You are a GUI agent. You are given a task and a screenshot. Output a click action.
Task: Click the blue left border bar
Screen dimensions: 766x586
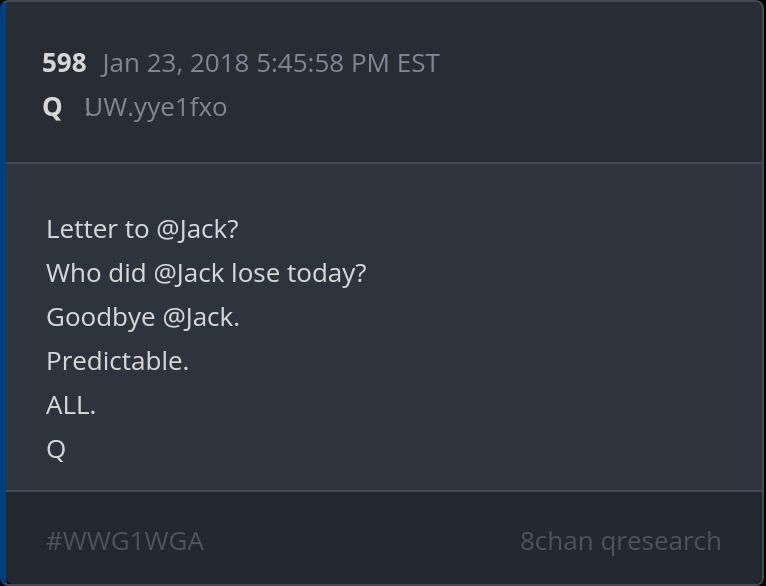pyautogui.click(x=3, y=293)
